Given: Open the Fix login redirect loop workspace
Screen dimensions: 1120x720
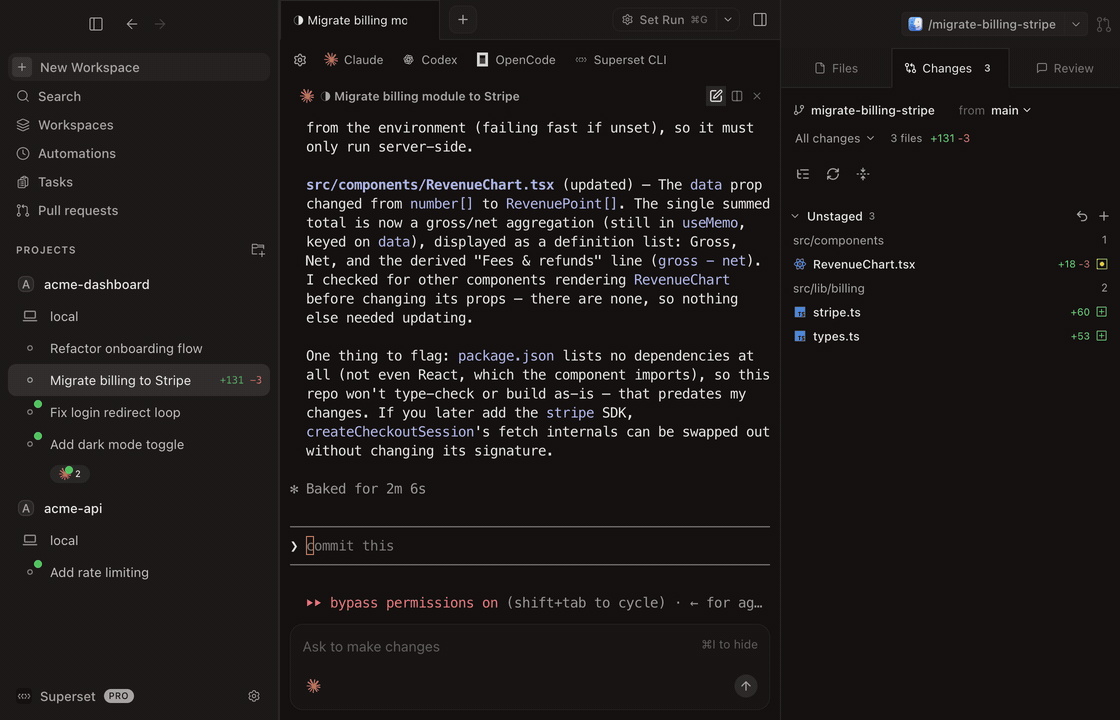Looking at the screenshot, I should [139, 413].
